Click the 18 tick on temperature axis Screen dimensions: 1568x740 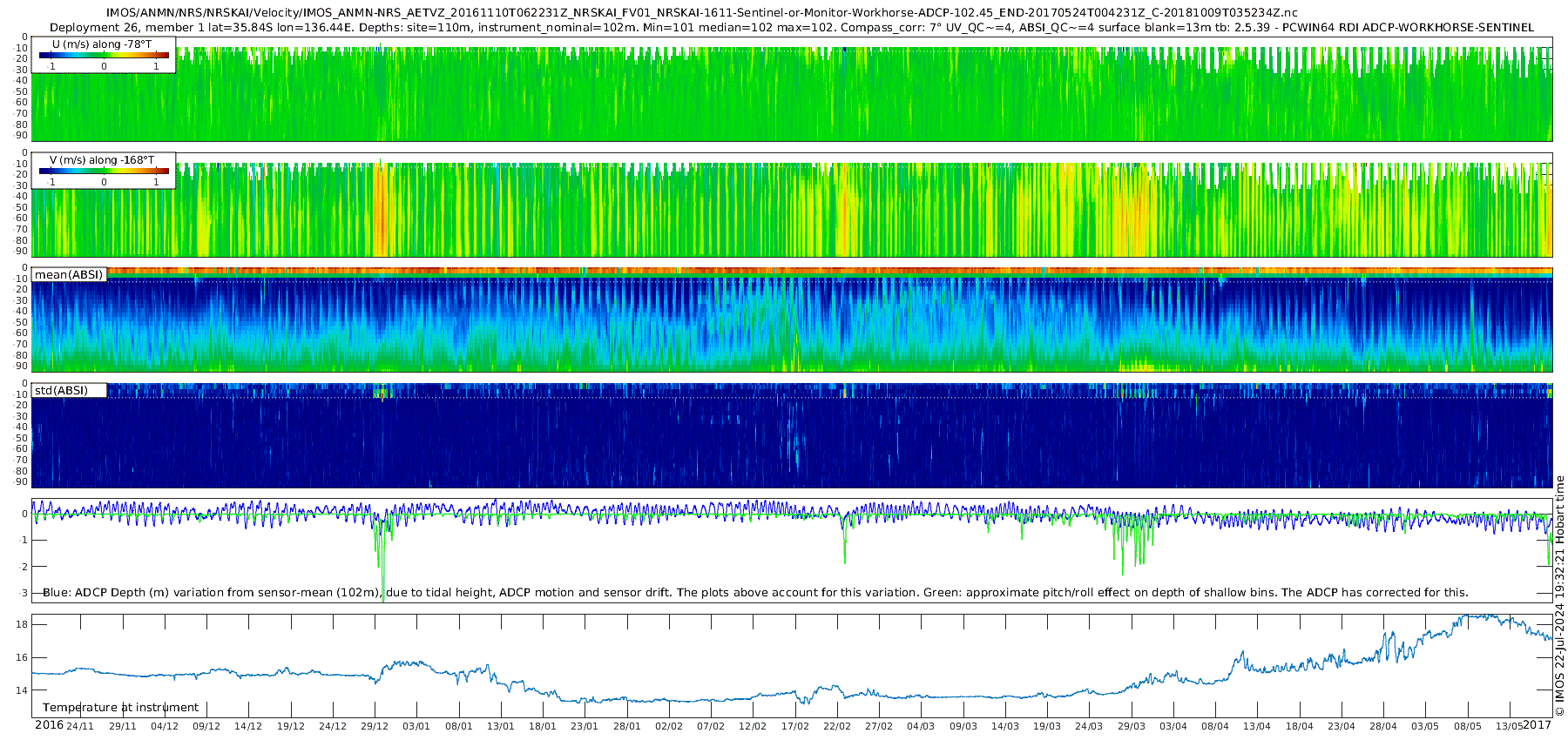tap(22, 625)
